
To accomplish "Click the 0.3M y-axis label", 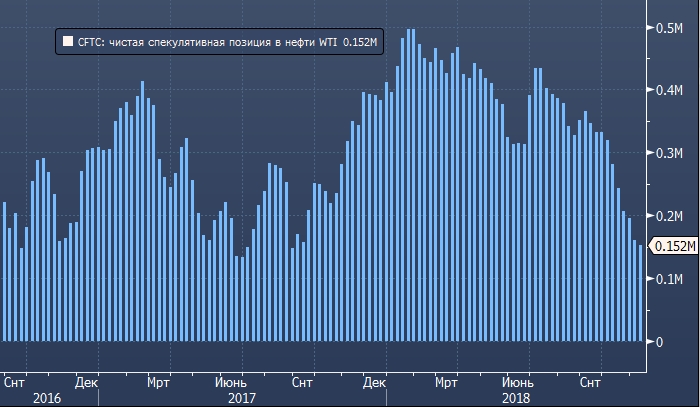I will pos(671,153).
